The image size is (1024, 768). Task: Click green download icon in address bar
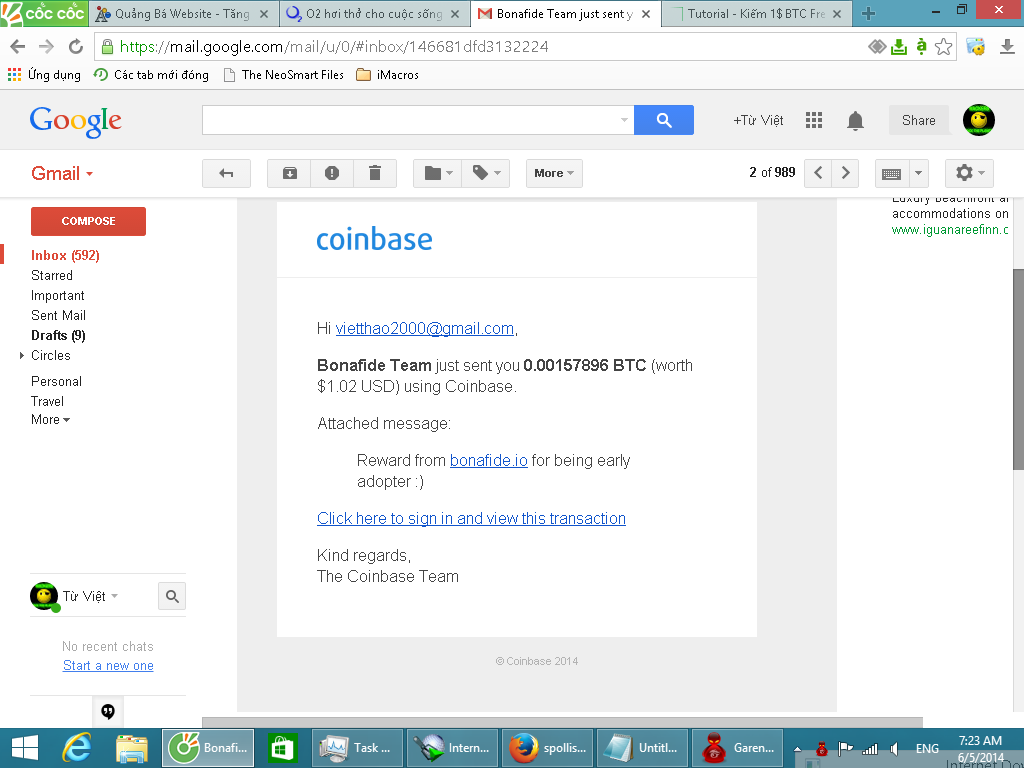899,46
